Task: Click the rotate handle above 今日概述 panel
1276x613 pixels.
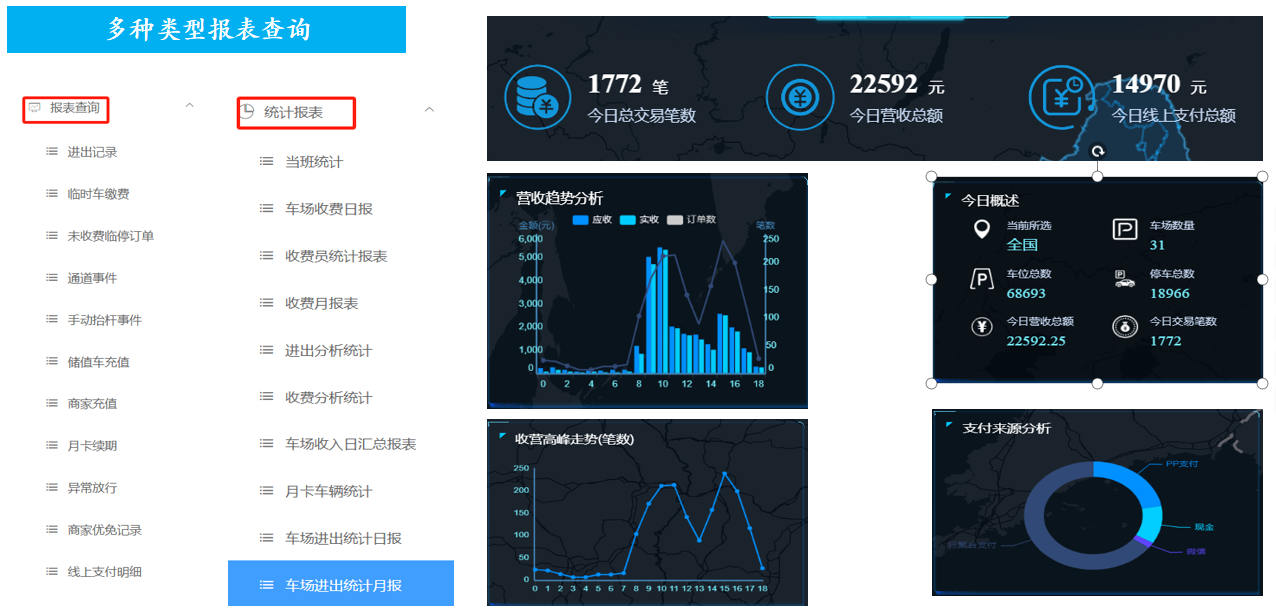Action: click(x=1097, y=152)
